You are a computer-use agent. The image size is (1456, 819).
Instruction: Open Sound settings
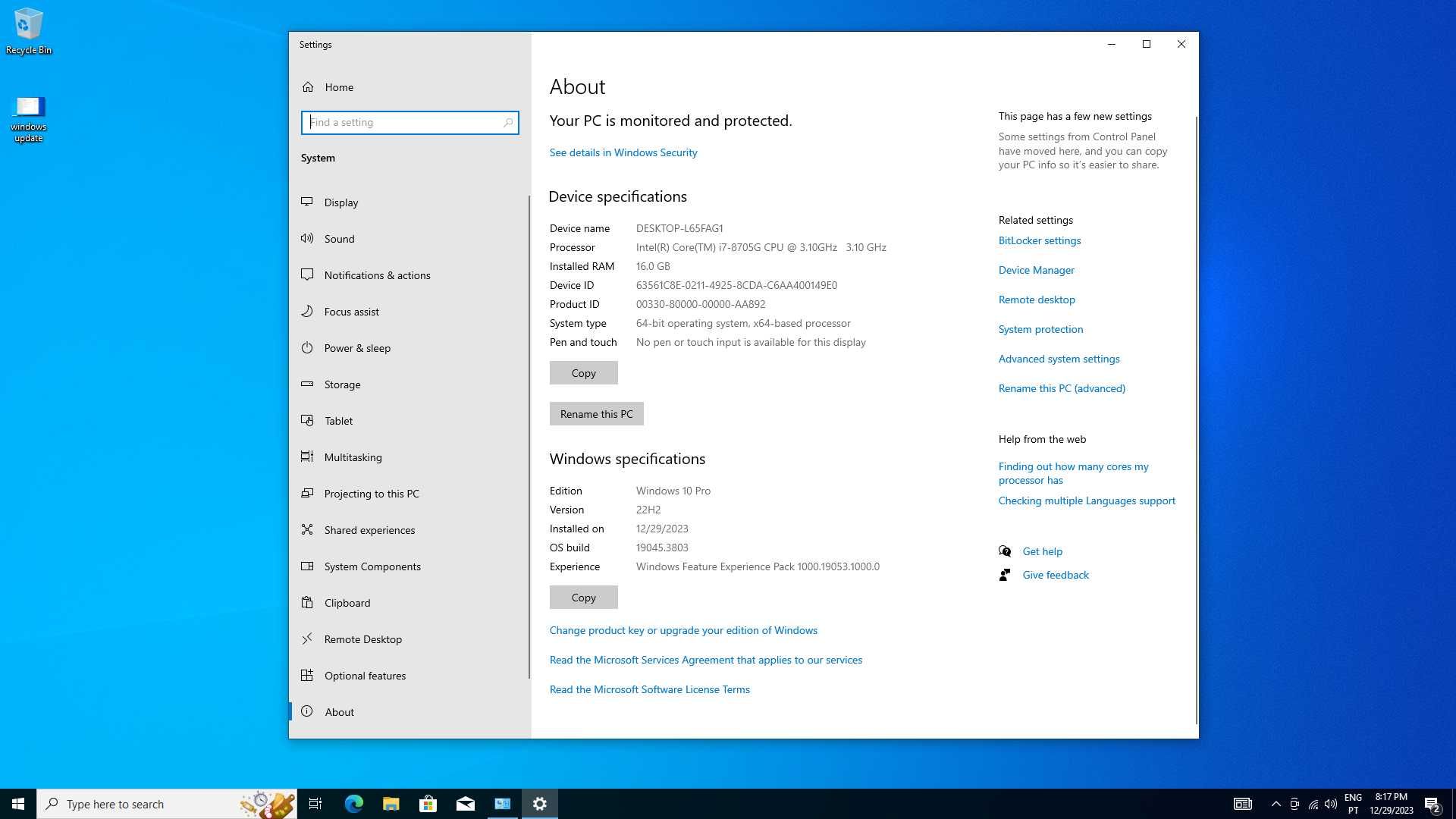[339, 238]
